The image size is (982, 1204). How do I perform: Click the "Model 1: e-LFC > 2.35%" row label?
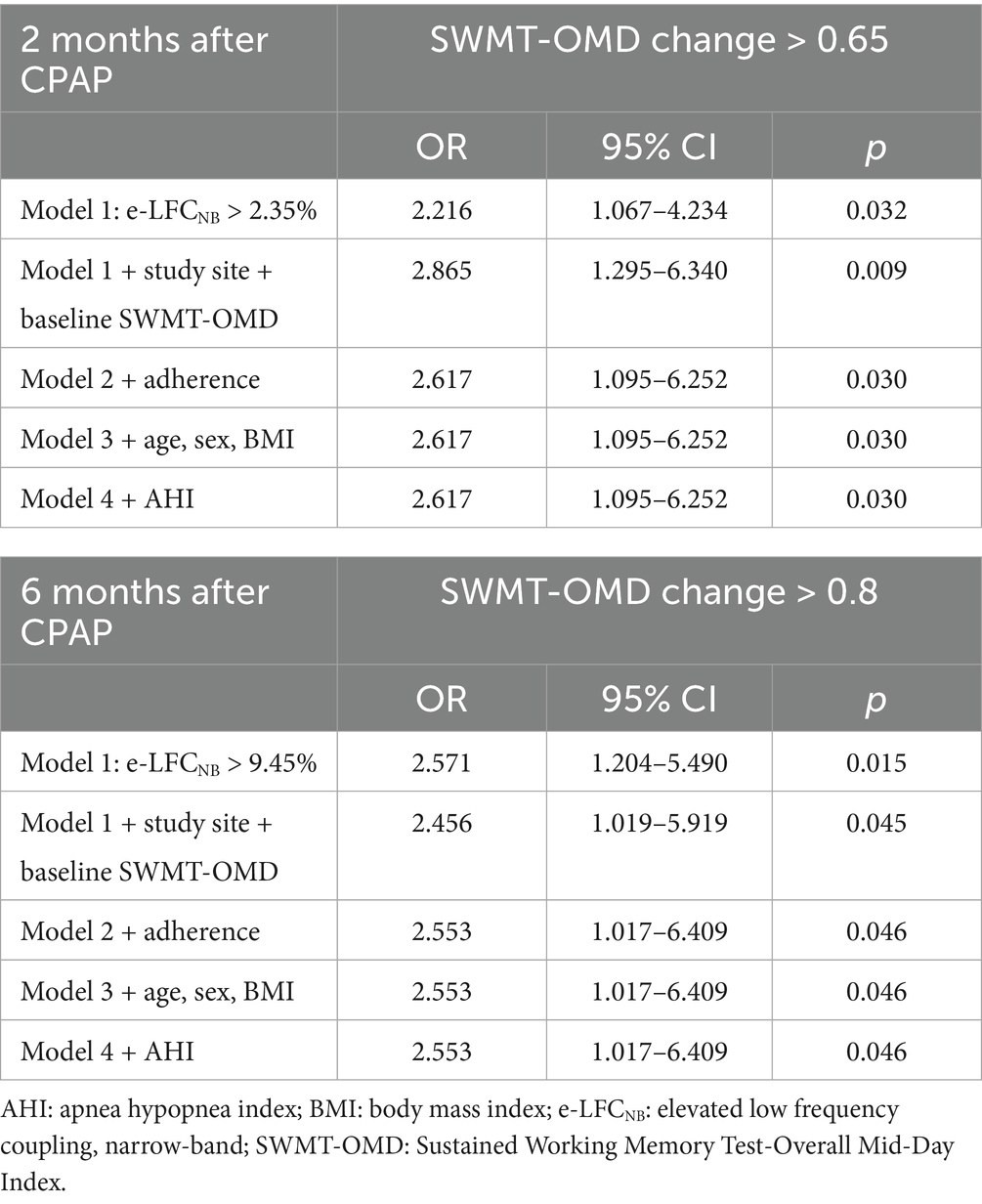(169, 211)
